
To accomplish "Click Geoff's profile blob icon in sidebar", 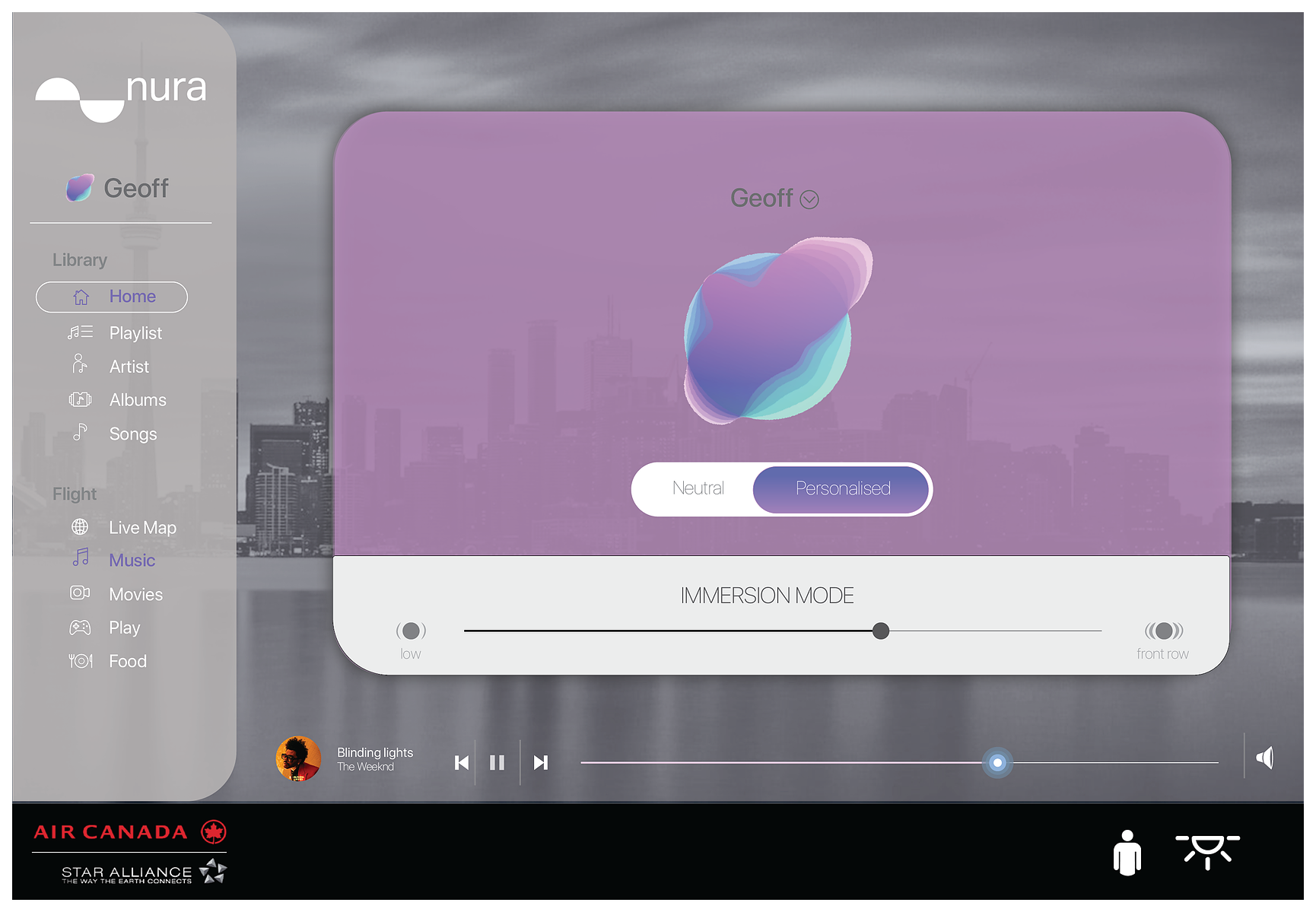I will (x=79, y=188).
